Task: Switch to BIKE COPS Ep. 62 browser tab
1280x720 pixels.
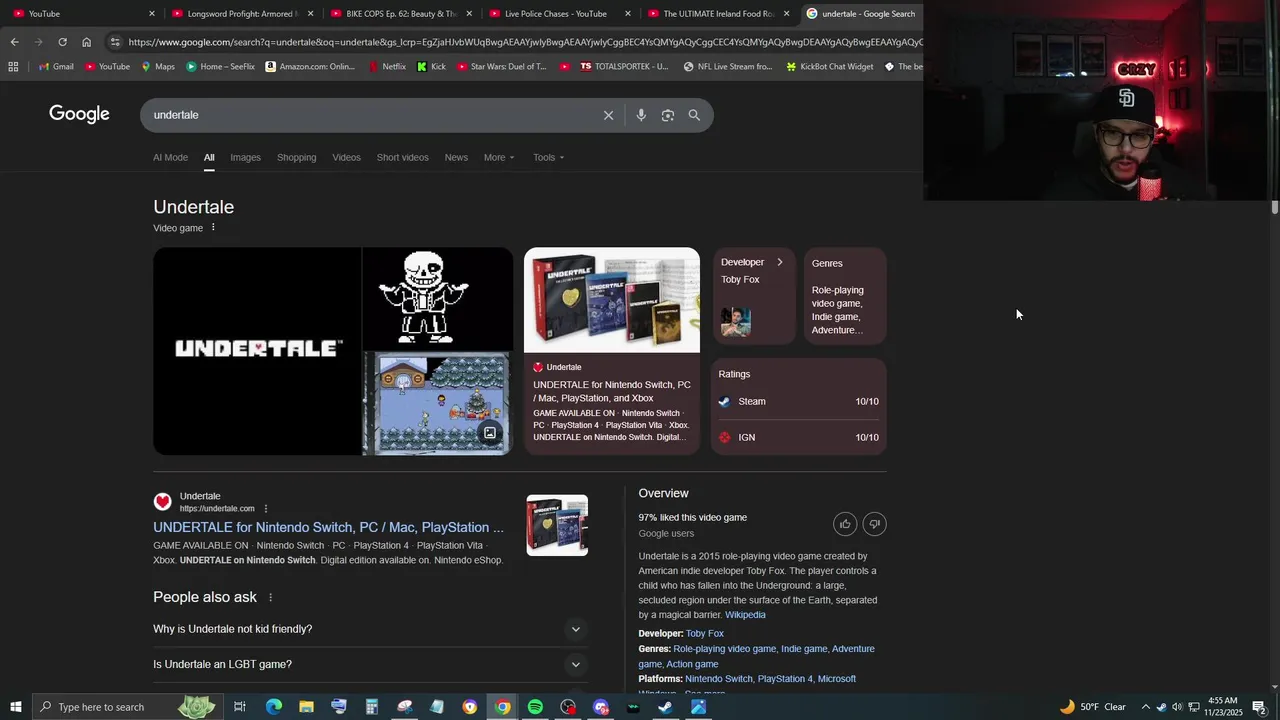Action: click(400, 14)
